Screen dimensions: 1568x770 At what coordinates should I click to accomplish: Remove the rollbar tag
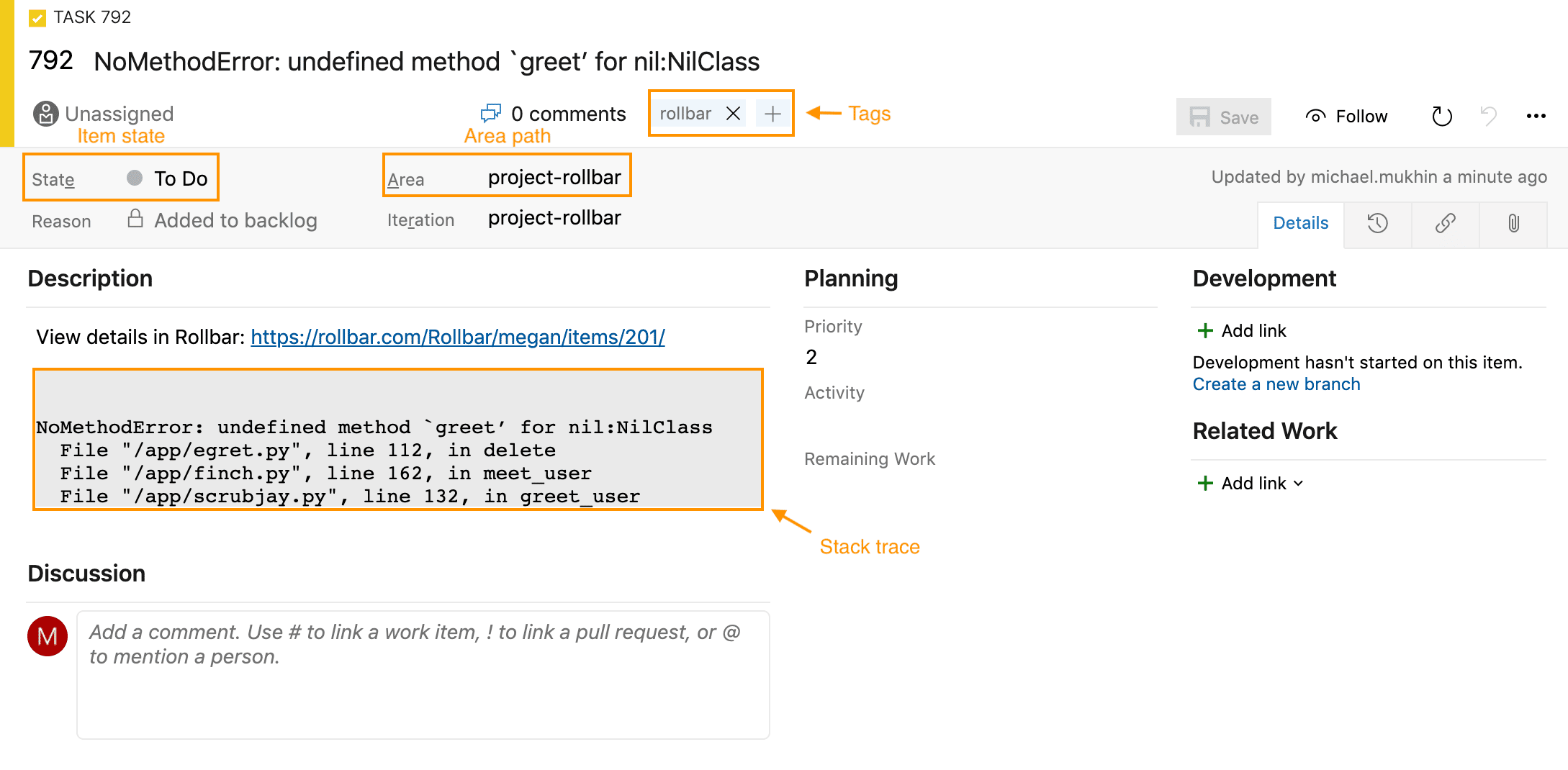tap(733, 114)
